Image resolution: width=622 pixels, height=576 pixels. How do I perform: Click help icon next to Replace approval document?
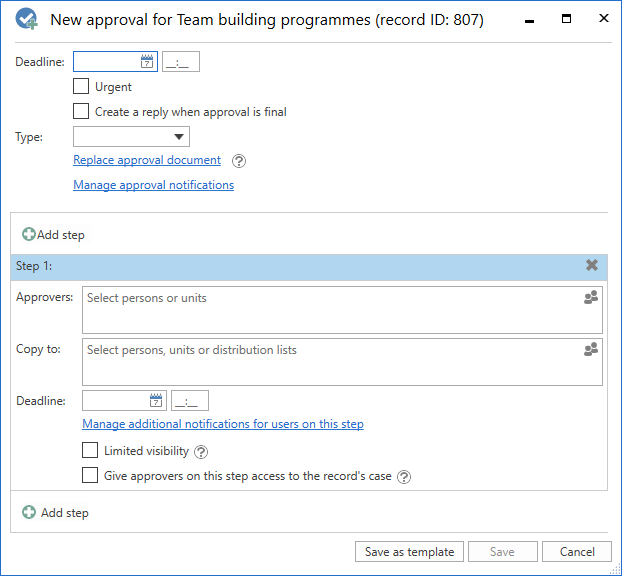click(238, 161)
